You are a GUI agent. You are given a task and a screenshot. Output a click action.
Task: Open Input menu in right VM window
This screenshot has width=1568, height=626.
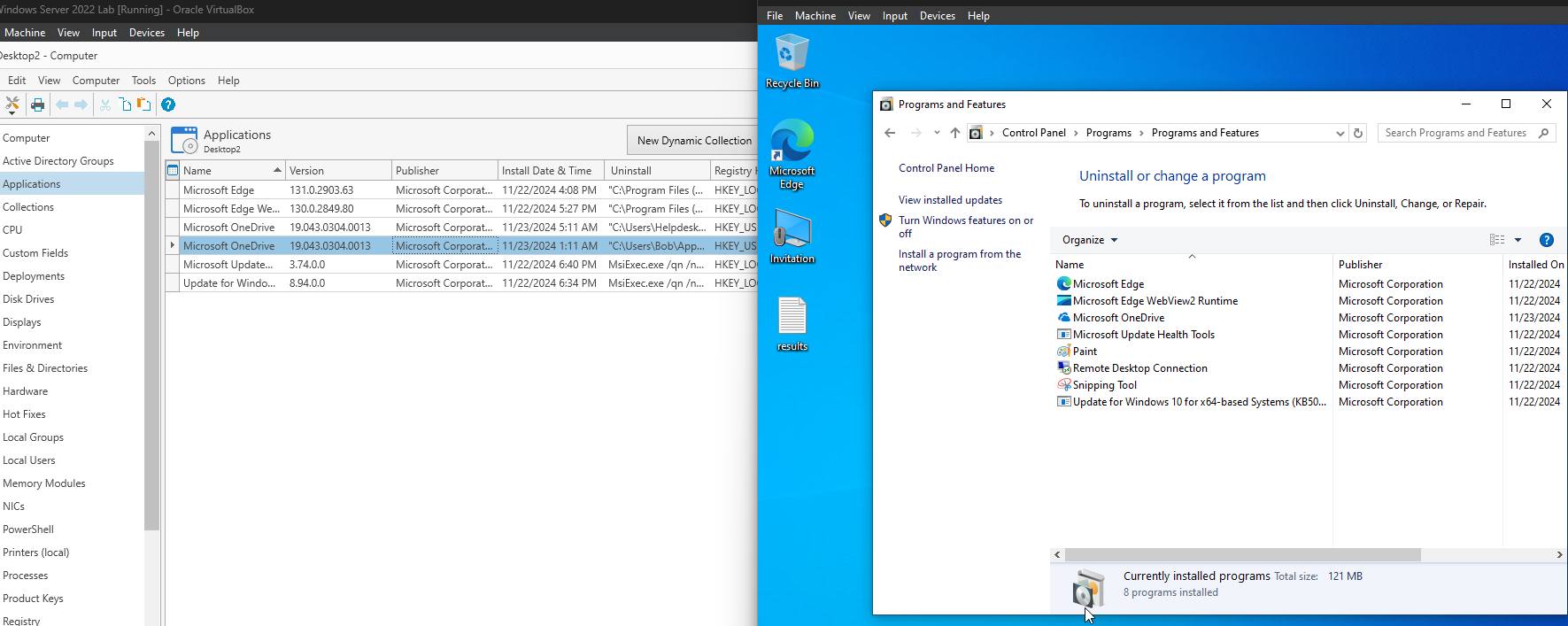pyautogui.click(x=894, y=16)
